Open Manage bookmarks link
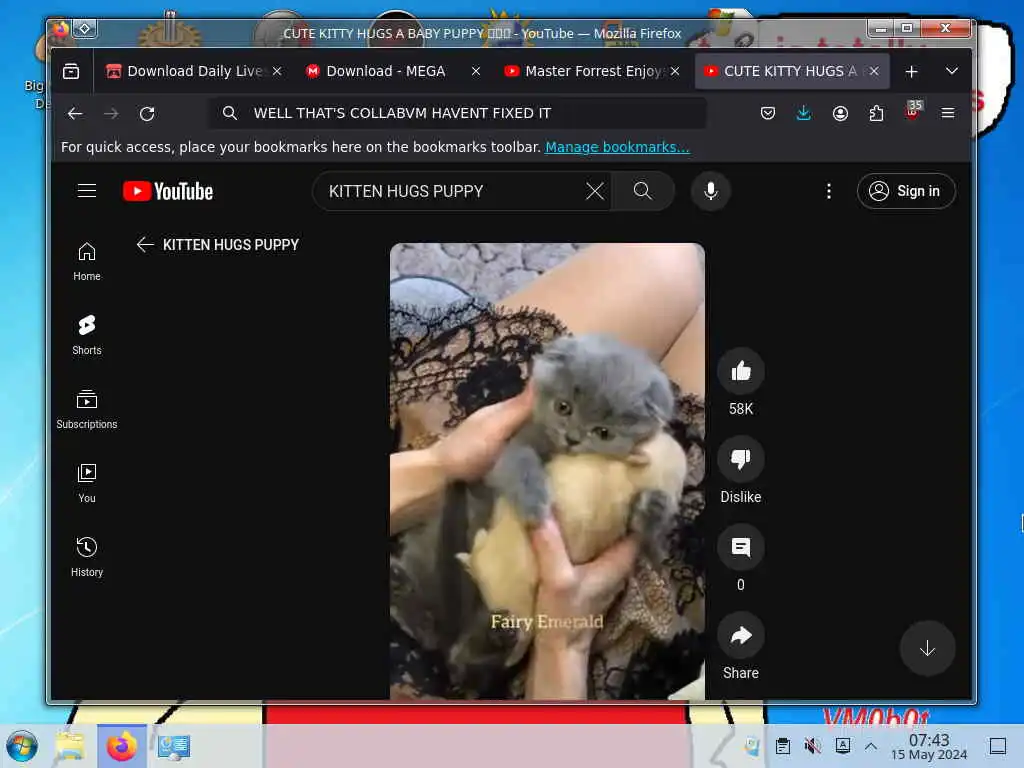The height and width of the screenshot is (768, 1024). (617, 147)
